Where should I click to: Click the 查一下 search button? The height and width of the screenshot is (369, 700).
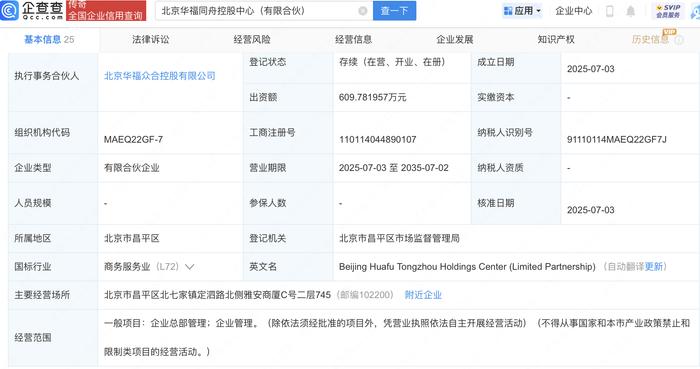pyautogui.click(x=395, y=11)
